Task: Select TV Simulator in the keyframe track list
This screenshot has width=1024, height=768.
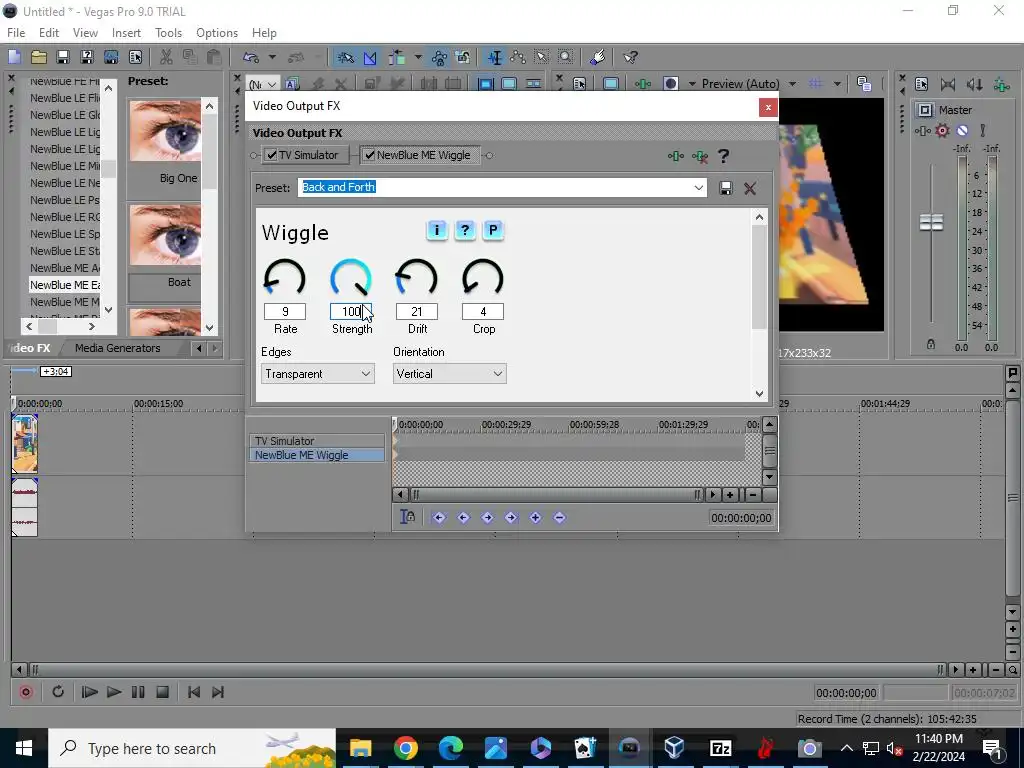Action: click(317, 441)
